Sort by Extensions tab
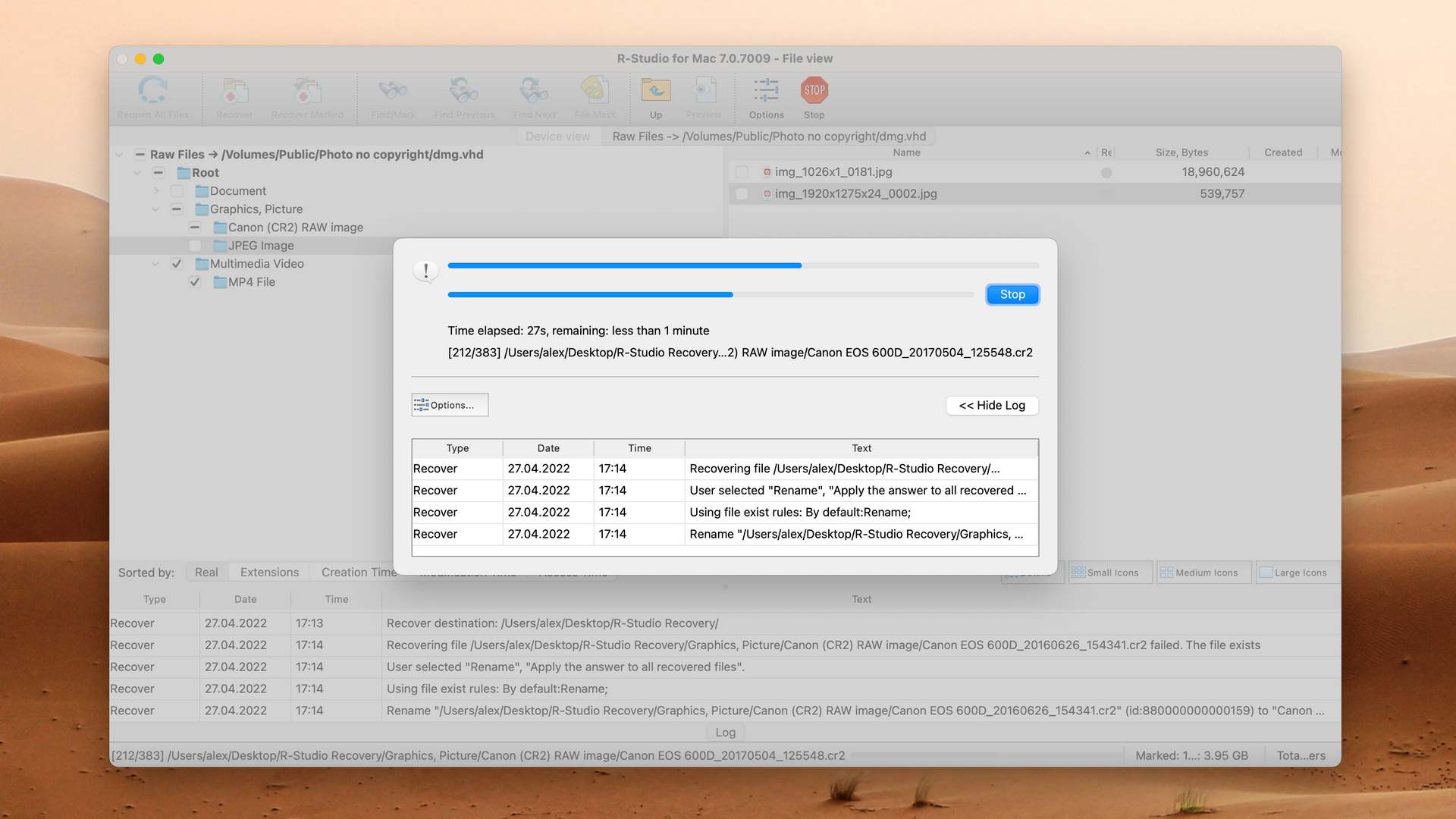Screen dimensions: 1456x819 [x=269, y=573]
